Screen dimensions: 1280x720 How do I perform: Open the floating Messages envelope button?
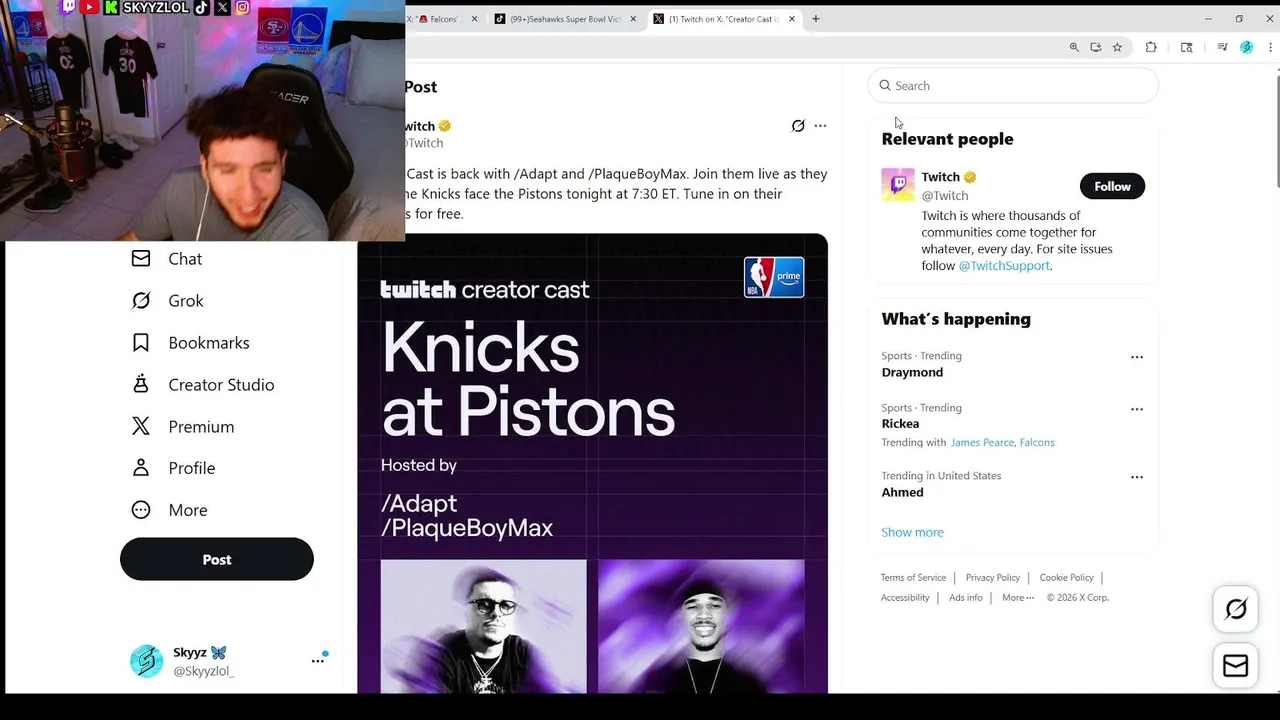point(1236,666)
